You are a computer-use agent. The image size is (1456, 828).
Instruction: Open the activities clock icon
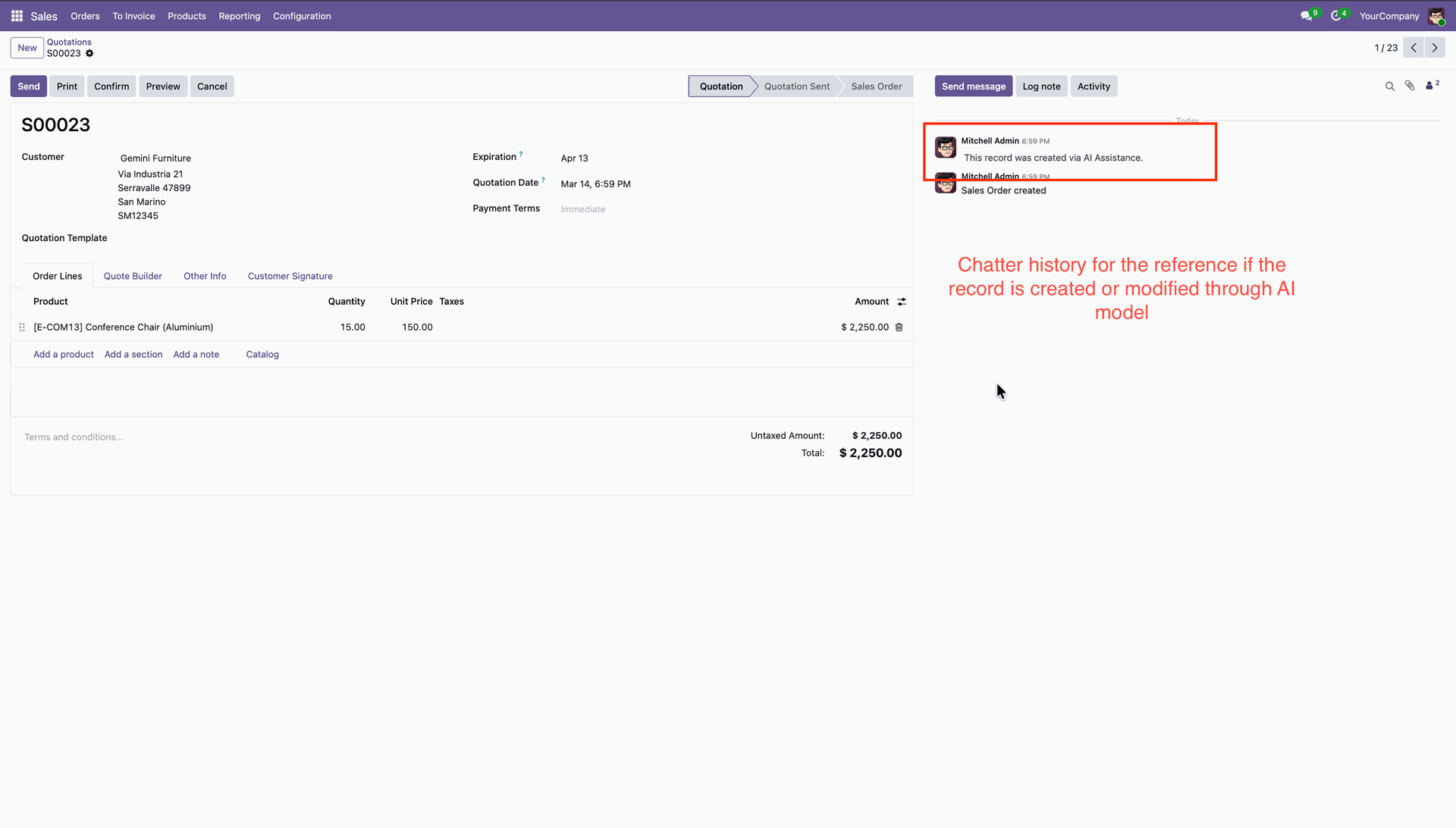tap(1336, 16)
